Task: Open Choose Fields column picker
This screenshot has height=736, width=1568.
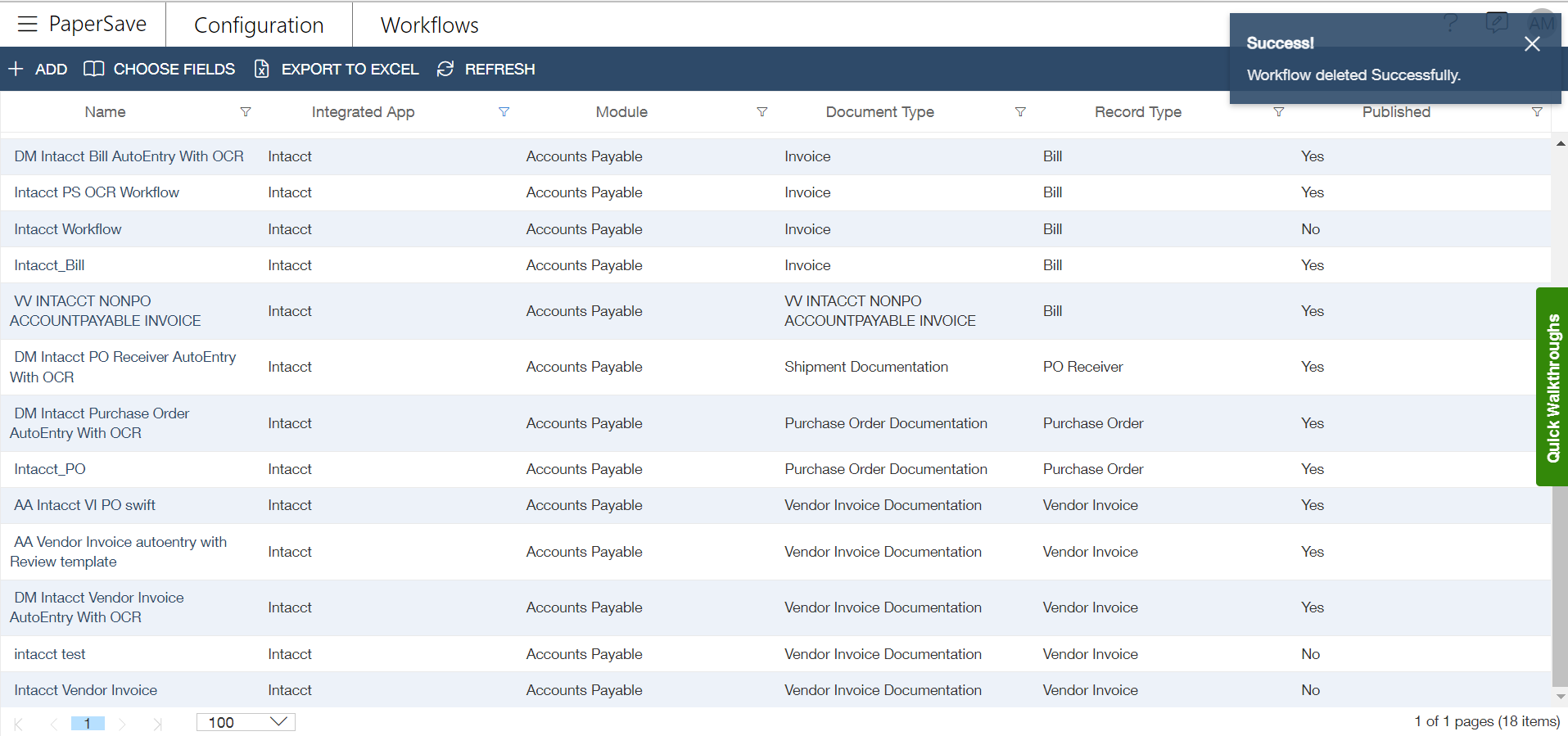Action: (160, 70)
